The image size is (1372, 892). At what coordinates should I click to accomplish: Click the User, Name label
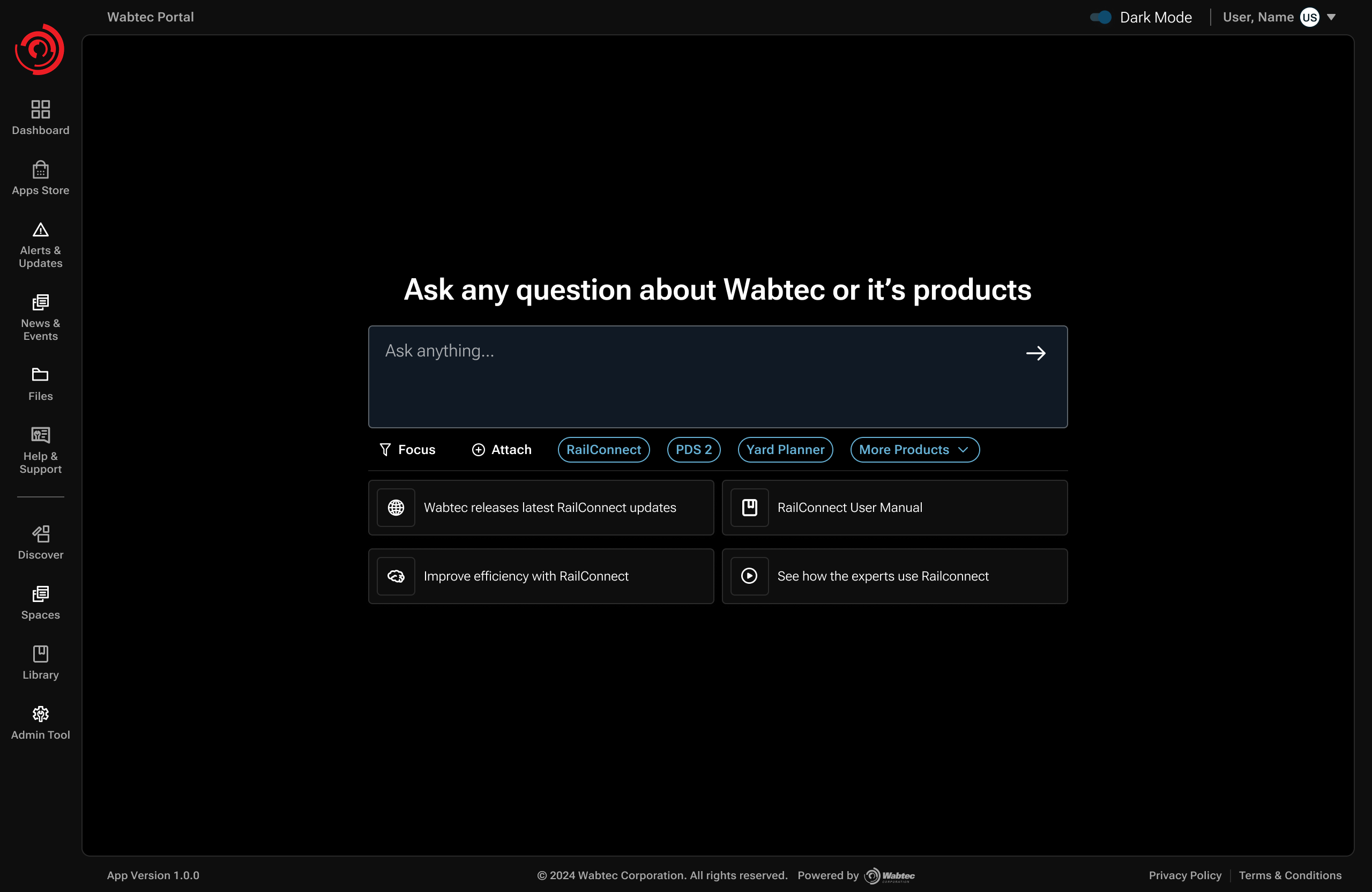point(1258,17)
